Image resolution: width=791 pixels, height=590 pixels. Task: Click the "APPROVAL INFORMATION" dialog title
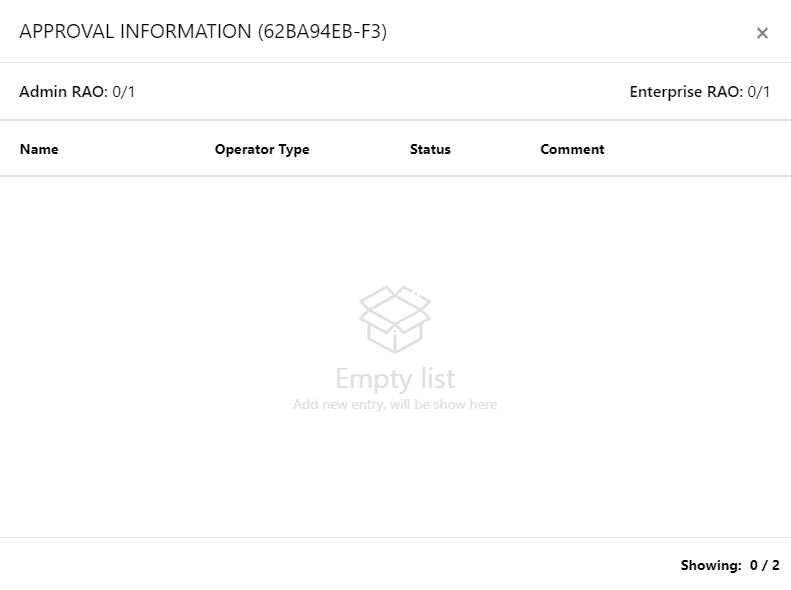pyautogui.click(x=135, y=31)
